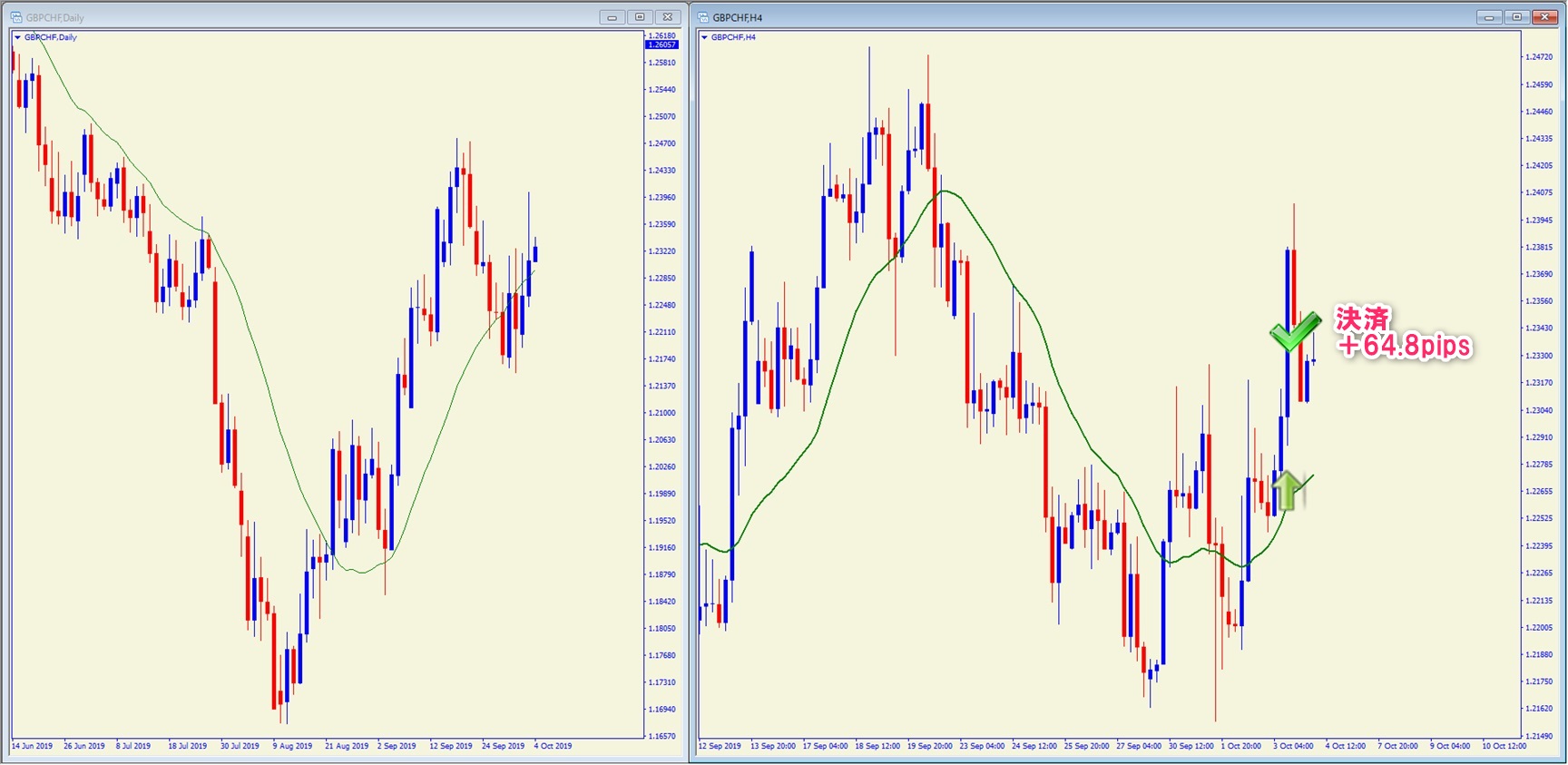Close the GBPCHF,Daily chart window
The image size is (1568, 765).
click(668, 17)
